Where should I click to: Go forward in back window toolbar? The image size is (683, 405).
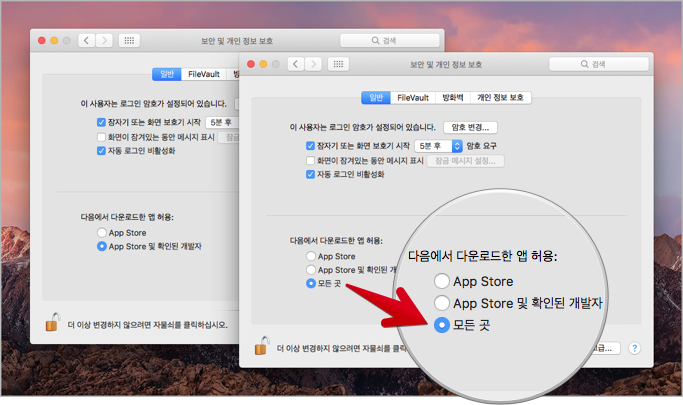pyautogui.click(x=104, y=40)
